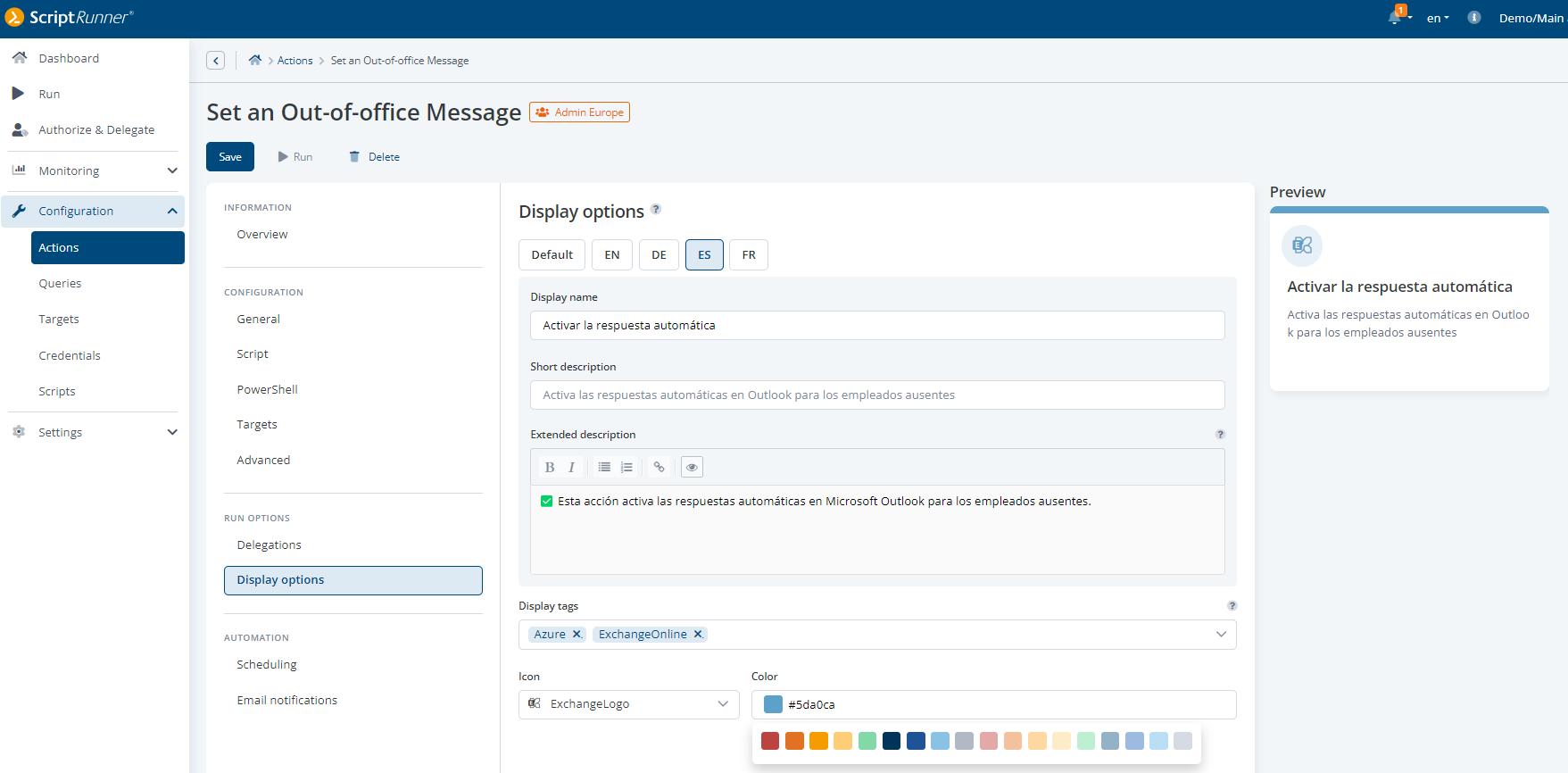The height and width of the screenshot is (773, 1568).
Task: Click the Run button in the action toolbar
Action: pyautogui.click(x=295, y=156)
